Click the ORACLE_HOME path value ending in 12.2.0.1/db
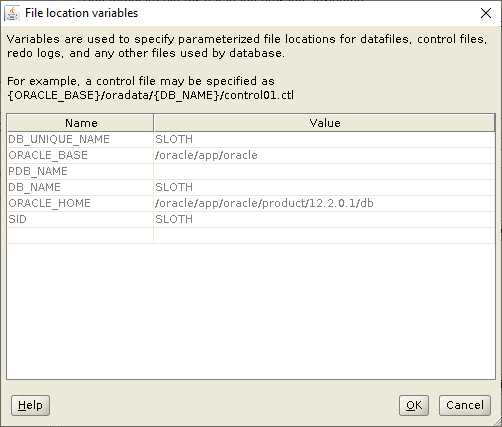The height and width of the screenshot is (427, 502). [324, 203]
